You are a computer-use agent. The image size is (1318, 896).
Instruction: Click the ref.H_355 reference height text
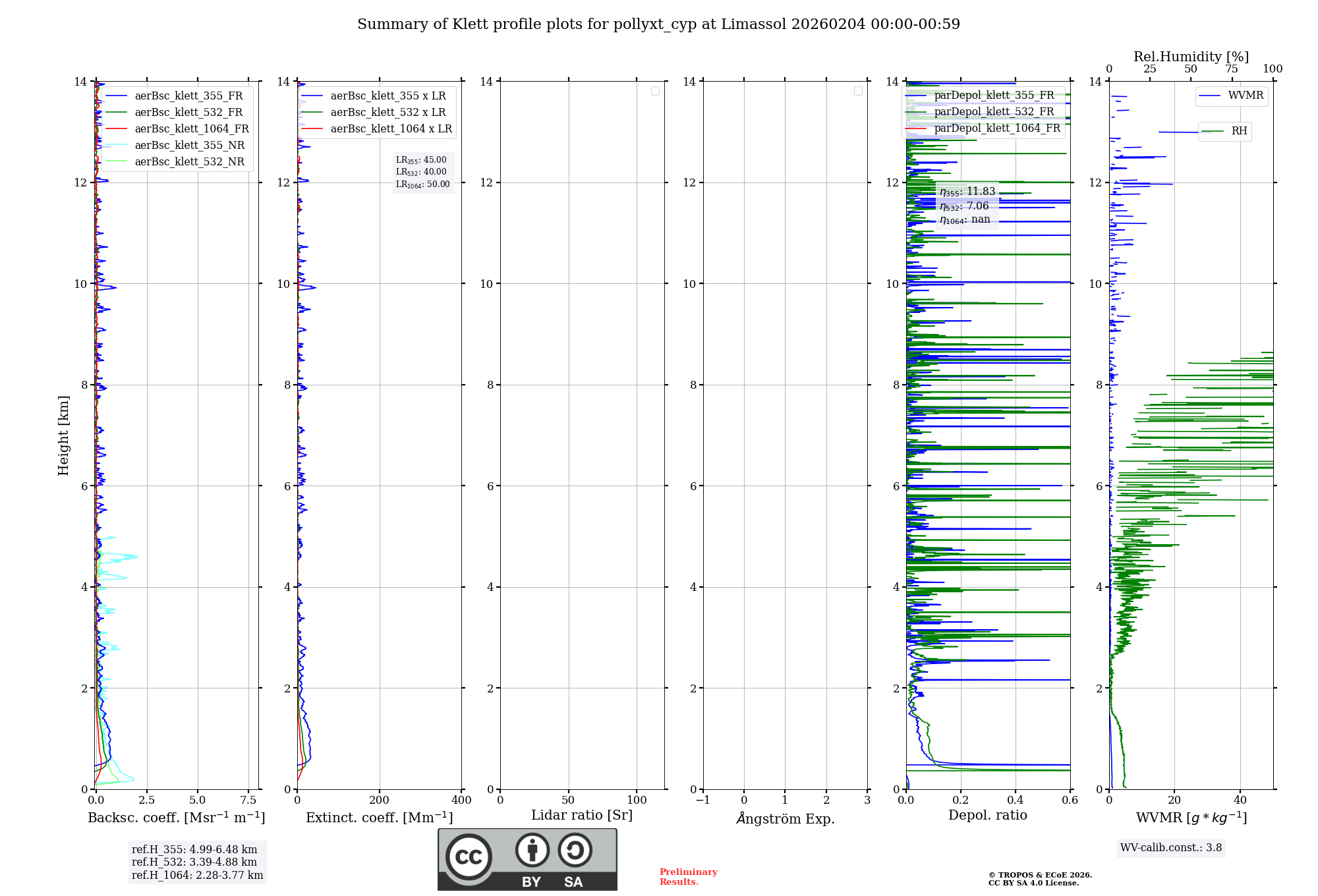click(x=194, y=850)
